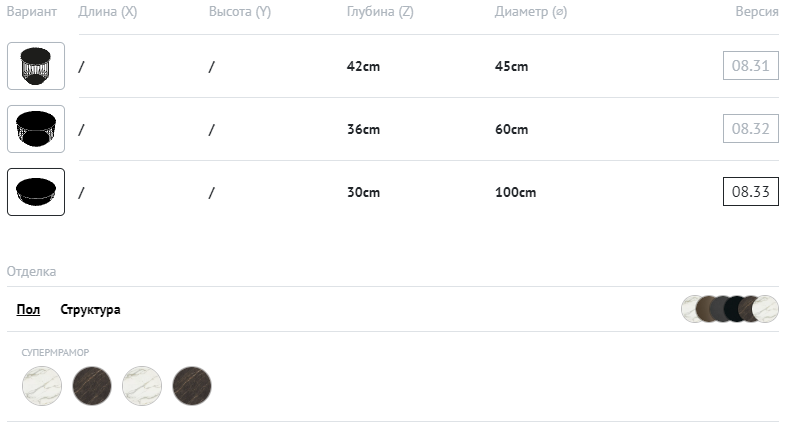802x432 pixels.
Task: Click version button 08.31
Action: click(750, 66)
